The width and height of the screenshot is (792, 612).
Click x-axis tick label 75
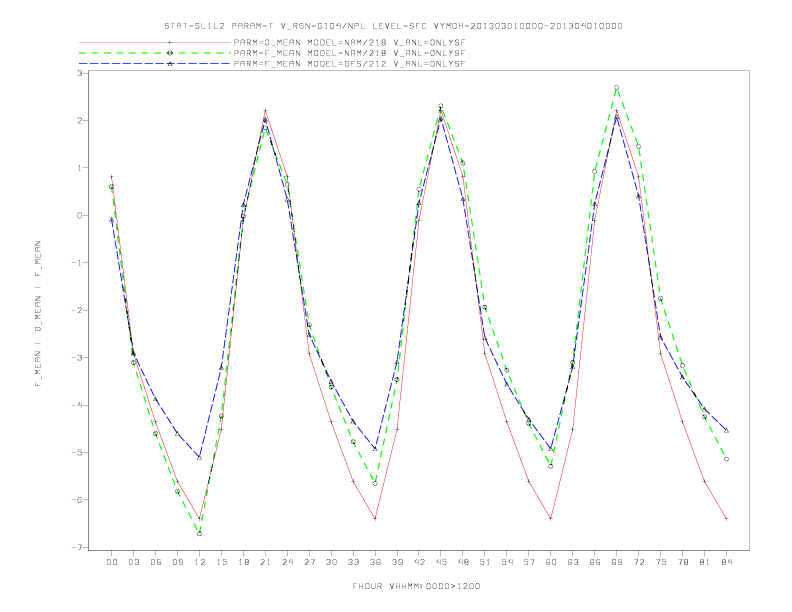click(x=661, y=562)
